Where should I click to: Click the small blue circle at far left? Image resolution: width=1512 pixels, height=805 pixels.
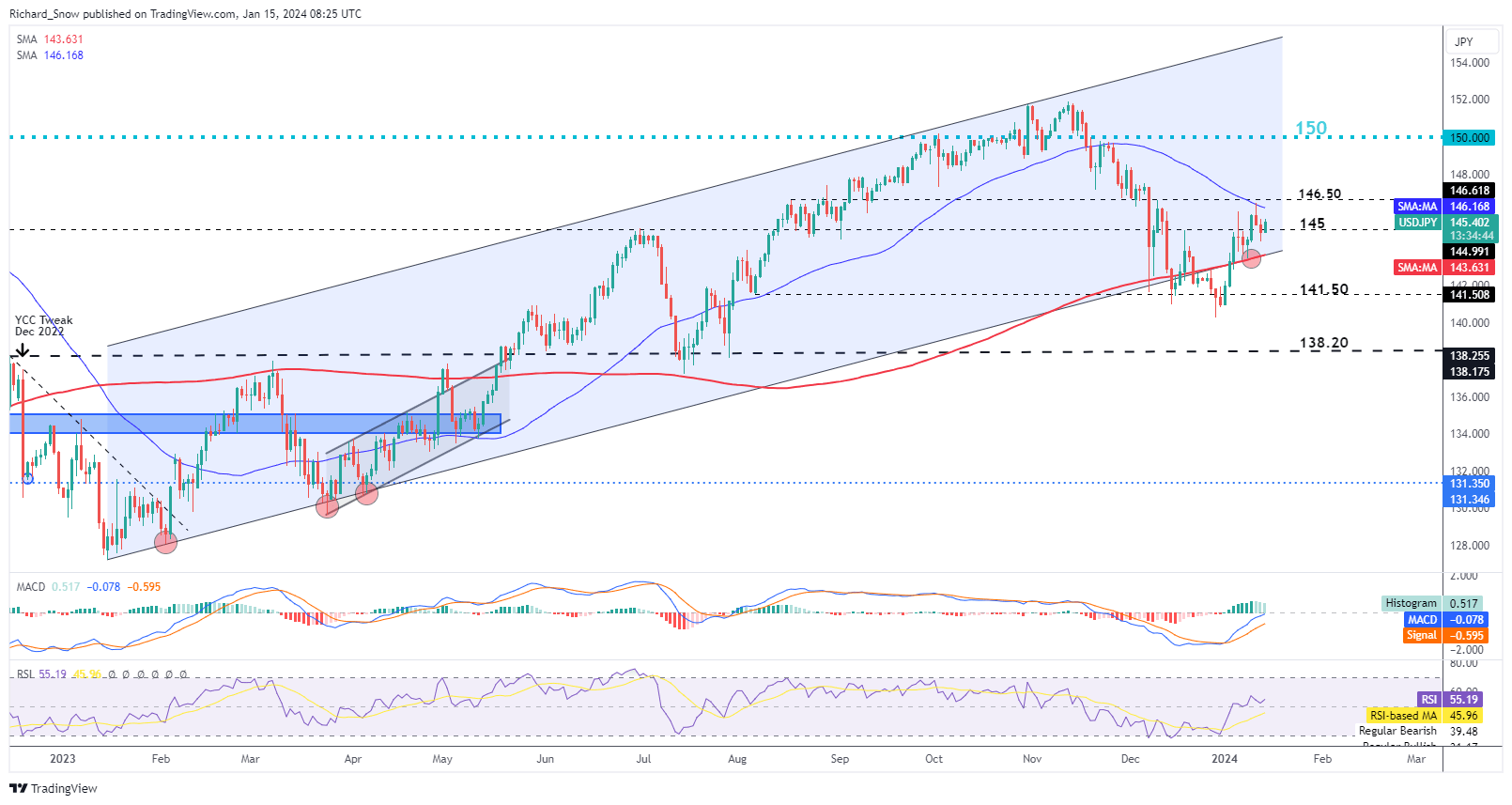coord(27,479)
